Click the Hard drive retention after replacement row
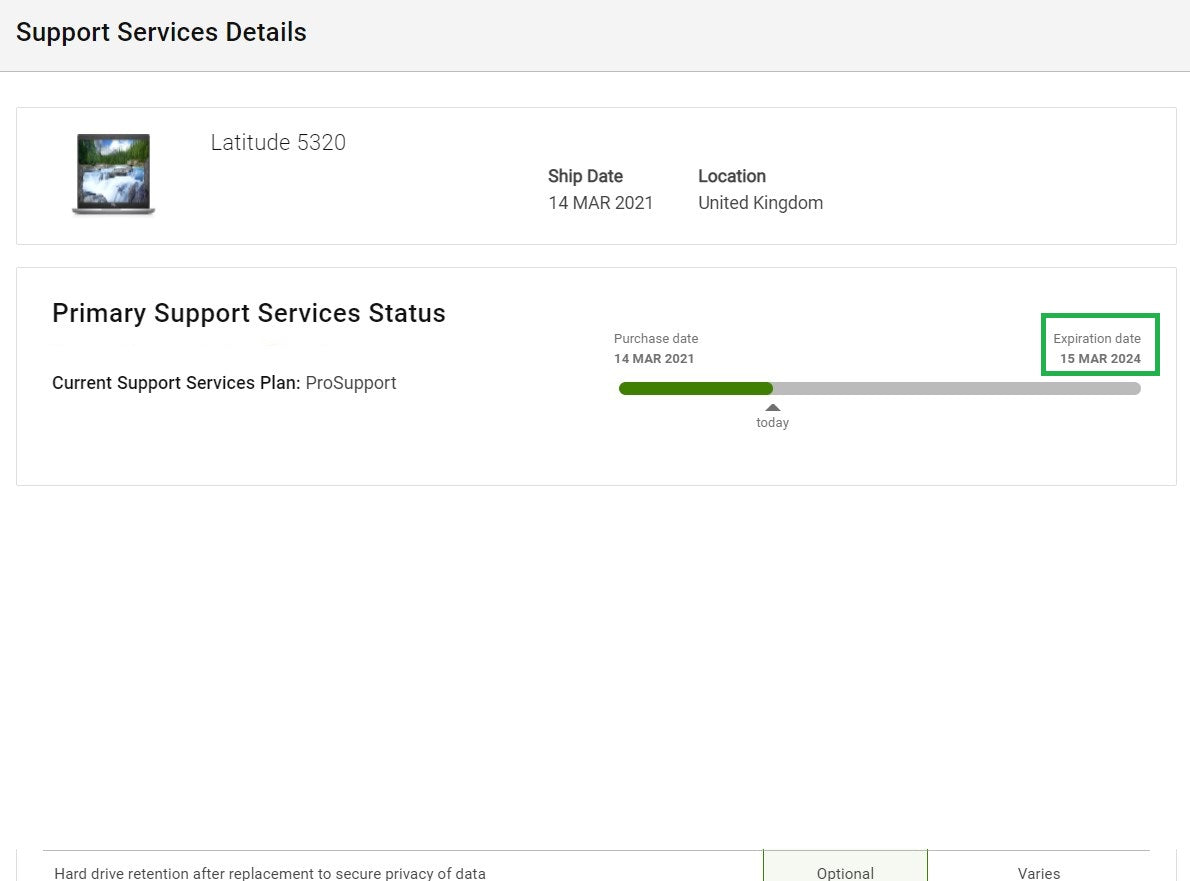 point(597,867)
